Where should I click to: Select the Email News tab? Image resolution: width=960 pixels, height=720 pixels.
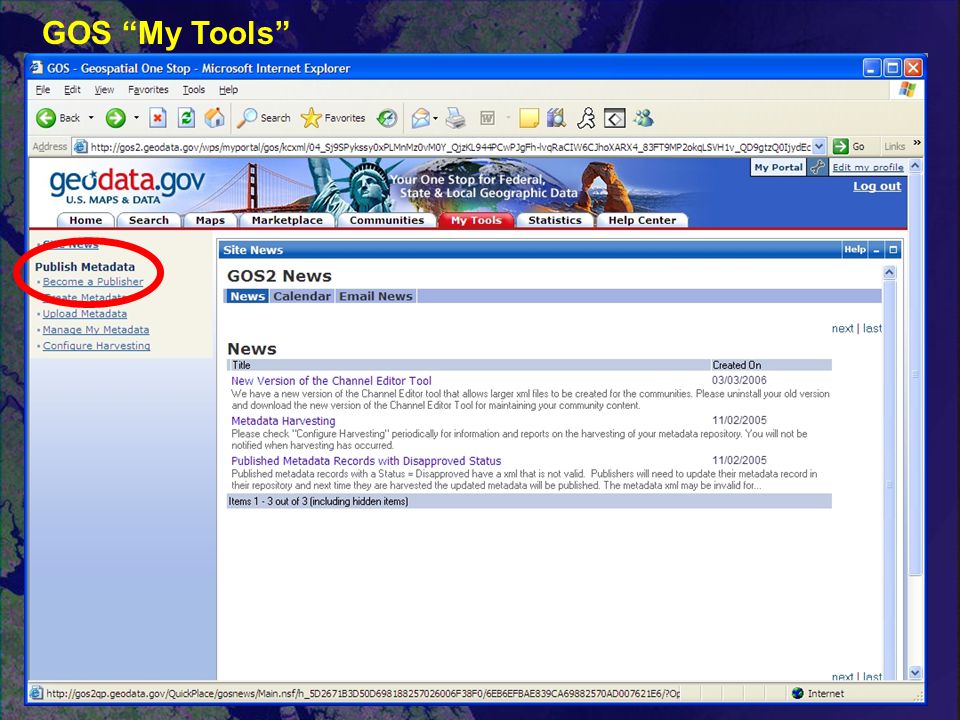(x=376, y=296)
